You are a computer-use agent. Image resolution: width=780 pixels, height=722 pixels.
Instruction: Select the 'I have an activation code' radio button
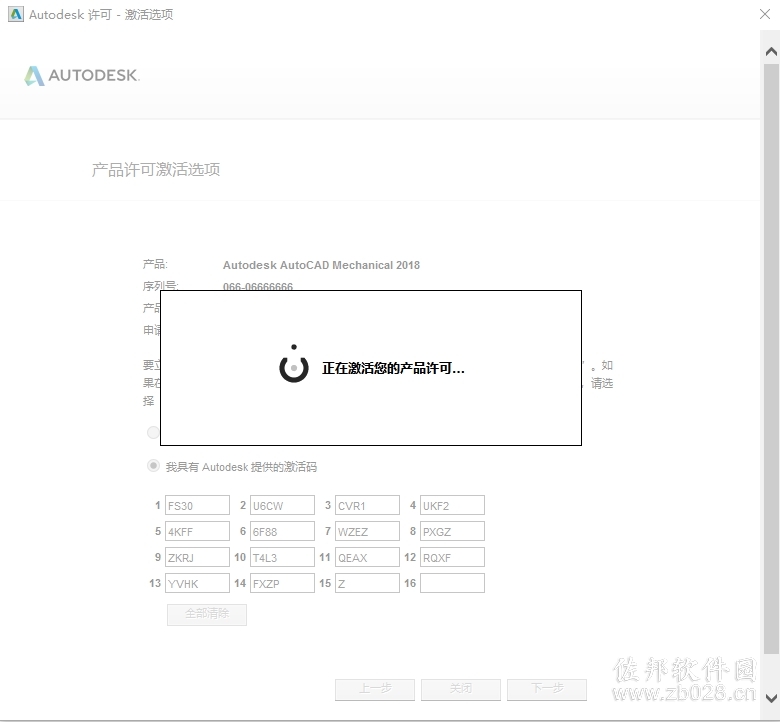point(153,466)
